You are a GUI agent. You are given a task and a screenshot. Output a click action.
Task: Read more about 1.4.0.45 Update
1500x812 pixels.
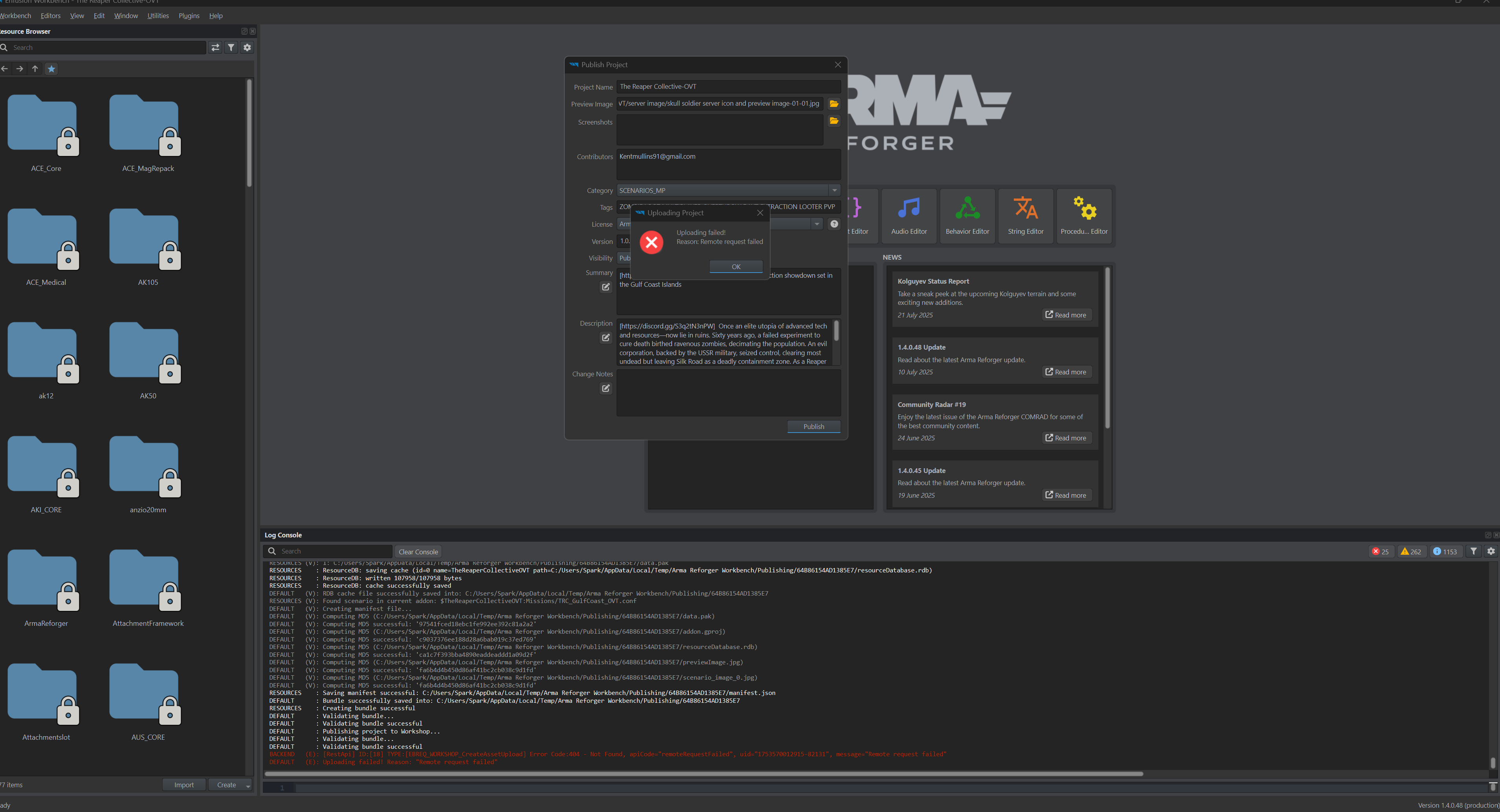pos(1066,495)
